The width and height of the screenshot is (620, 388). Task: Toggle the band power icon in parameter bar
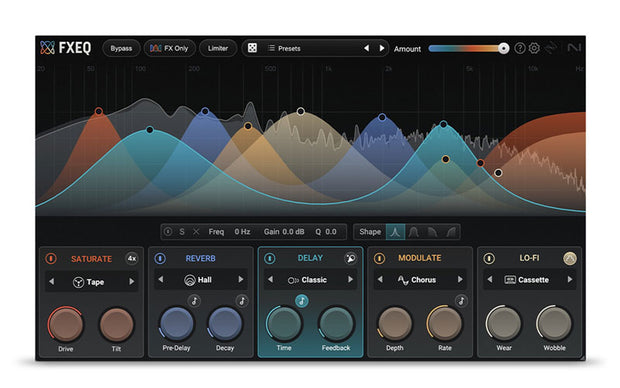coord(168,231)
